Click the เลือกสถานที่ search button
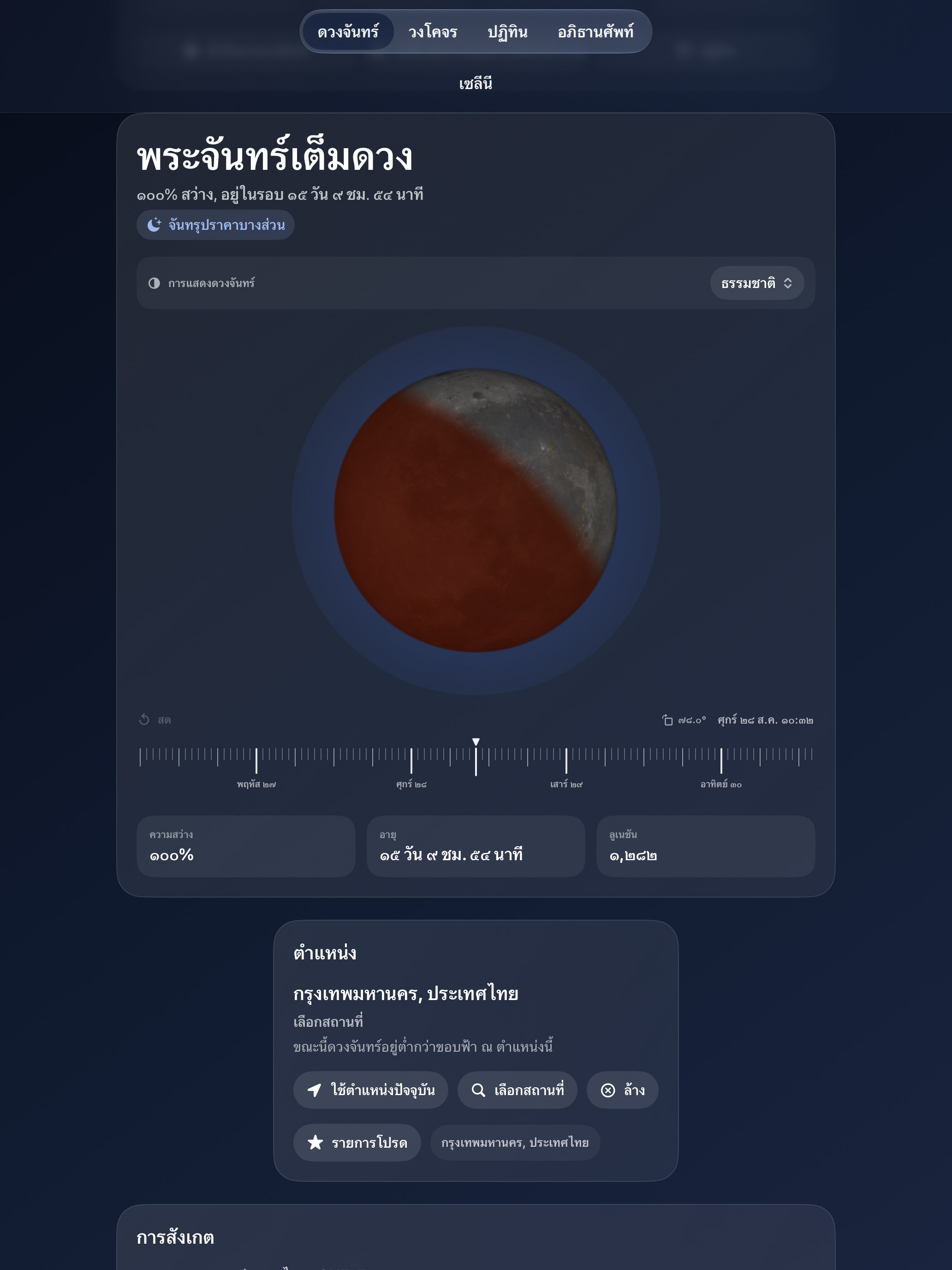This screenshot has width=952, height=1270. tap(517, 1090)
